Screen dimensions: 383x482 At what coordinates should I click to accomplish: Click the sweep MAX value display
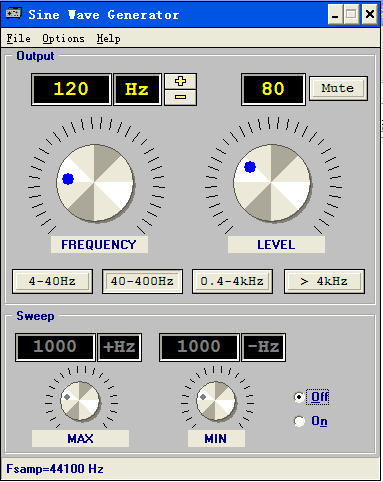tap(55, 347)
